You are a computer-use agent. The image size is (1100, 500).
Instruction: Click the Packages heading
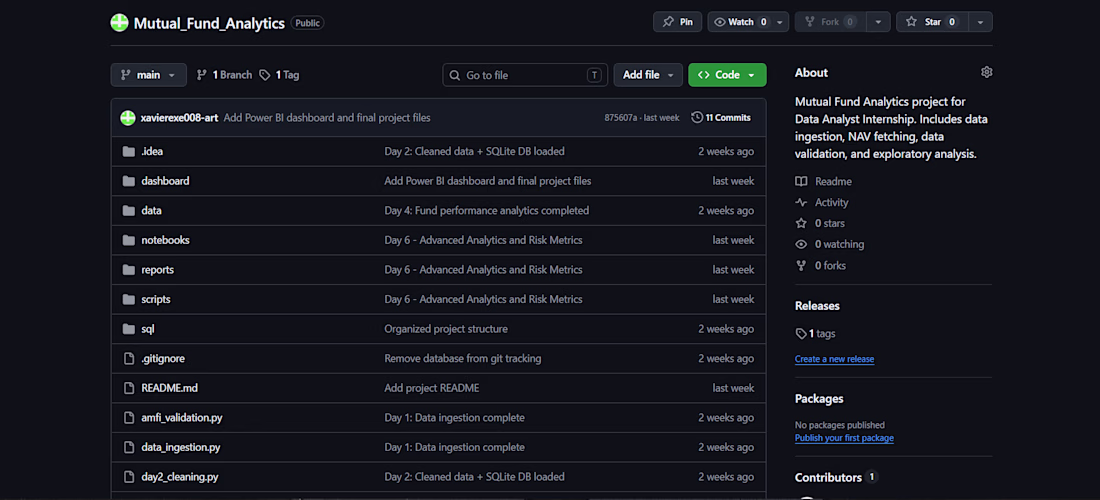[819, 398]
